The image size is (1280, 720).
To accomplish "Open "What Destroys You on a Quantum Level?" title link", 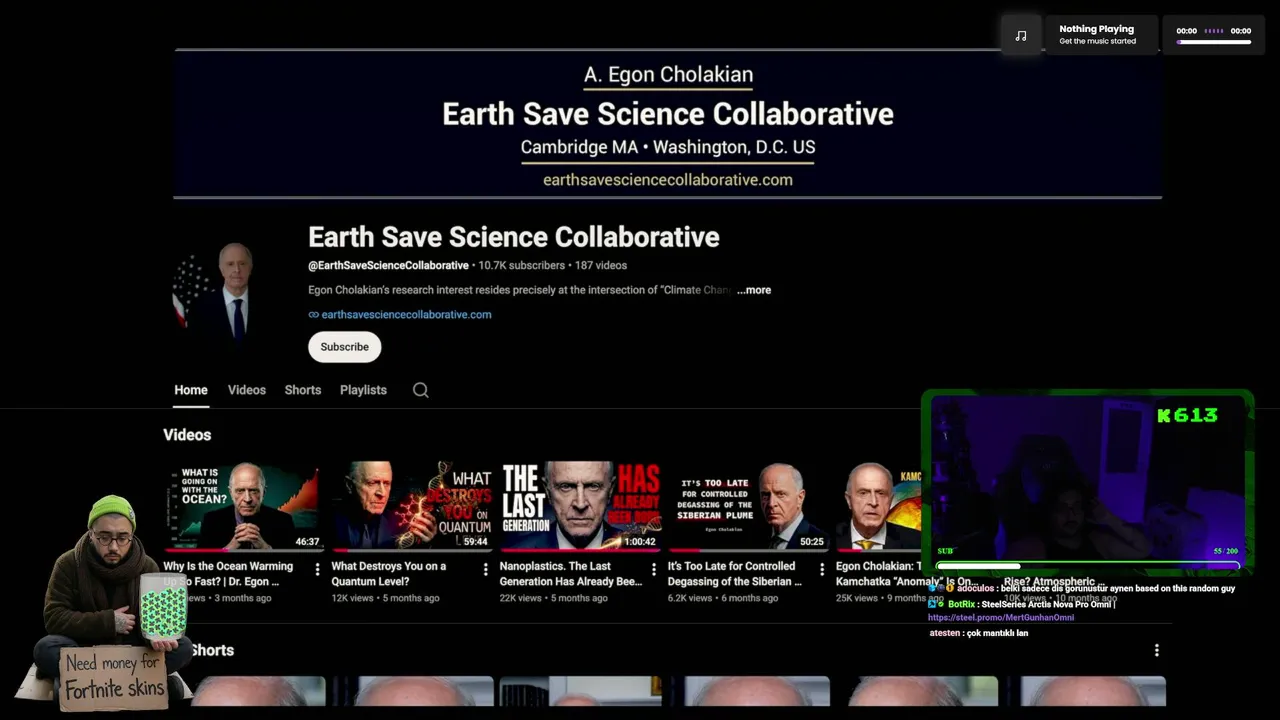I will click(389, 573).
